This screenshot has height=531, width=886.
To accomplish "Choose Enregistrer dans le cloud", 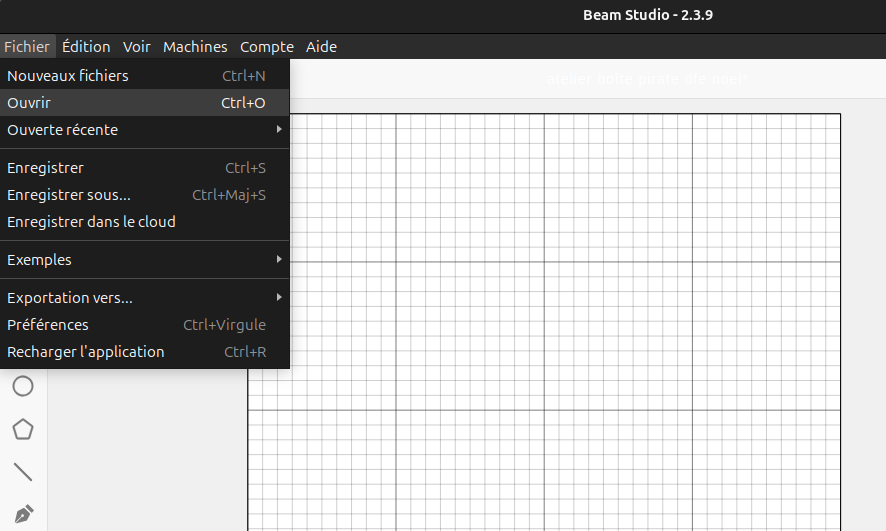I will click(x=91, y=222).
